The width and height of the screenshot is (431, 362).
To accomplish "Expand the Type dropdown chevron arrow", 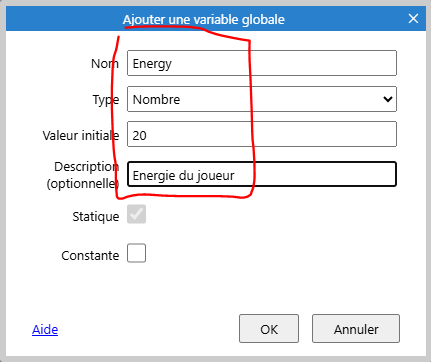I will coord(388,99).
